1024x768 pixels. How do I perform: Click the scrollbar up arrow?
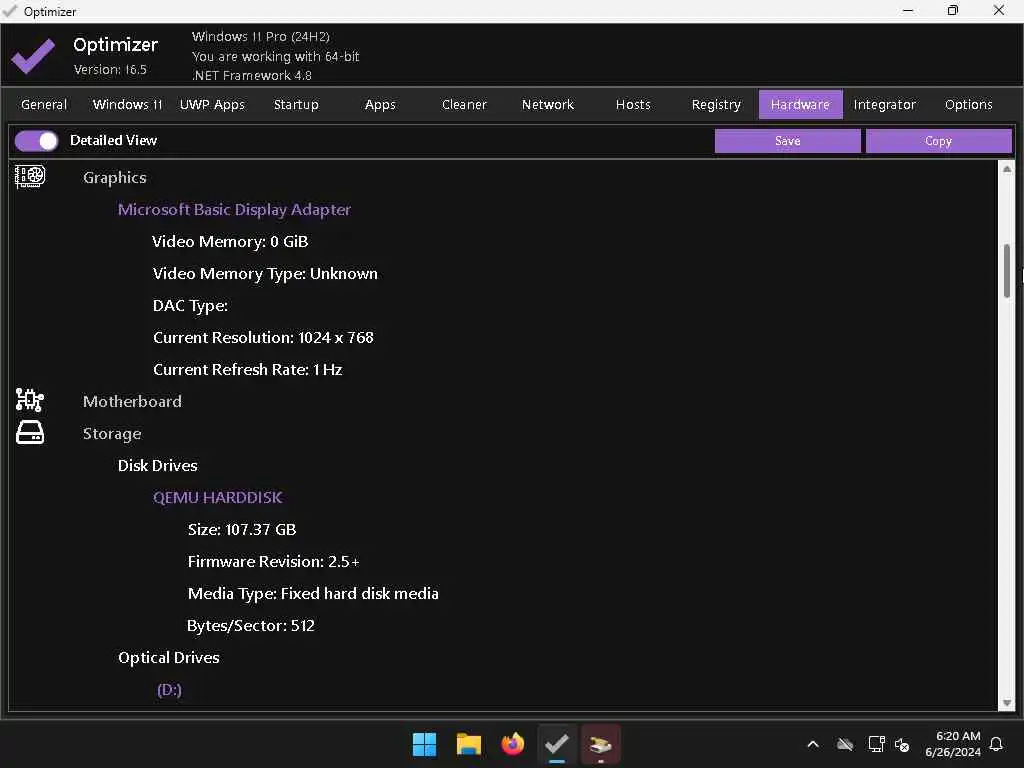(1006, 169)
